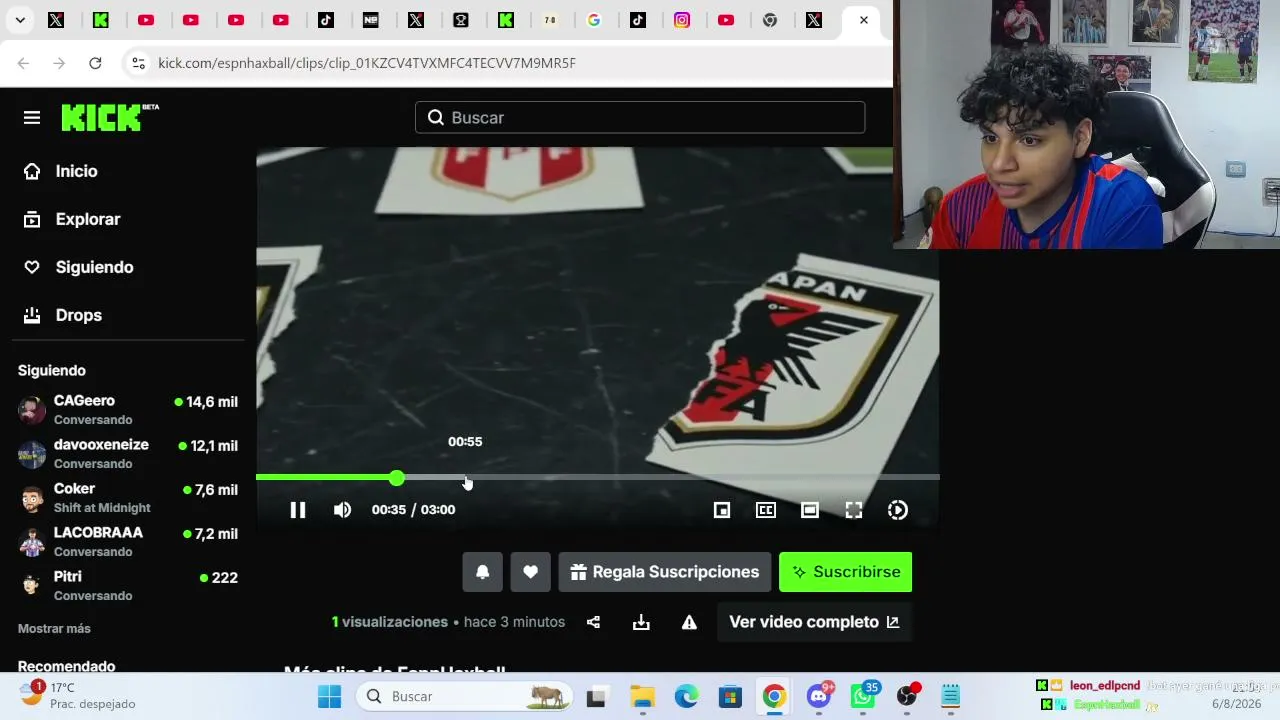Screen dimensions: 1280x720
Task: Switch to the Google tab
Action: (594, 20)
